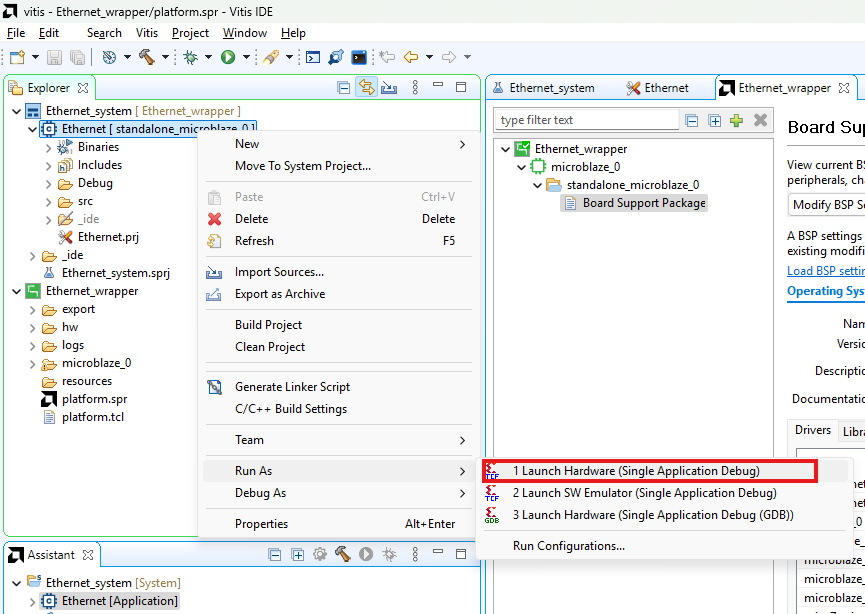Click the green plus icon beside filter box
The height and width of the screenshot is (614, 865).
pyautogui.click(x=737, y=120)
